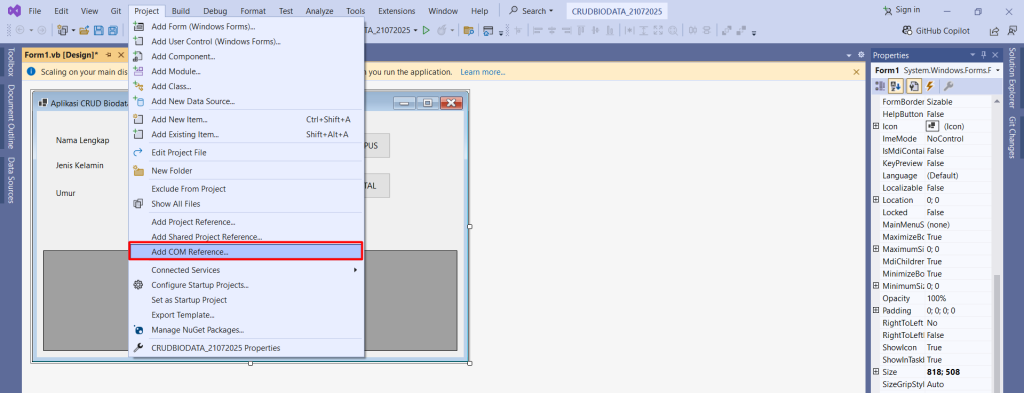Open the Document Outline side tab
Viewport: 1024px width, 393px height.
10,117
